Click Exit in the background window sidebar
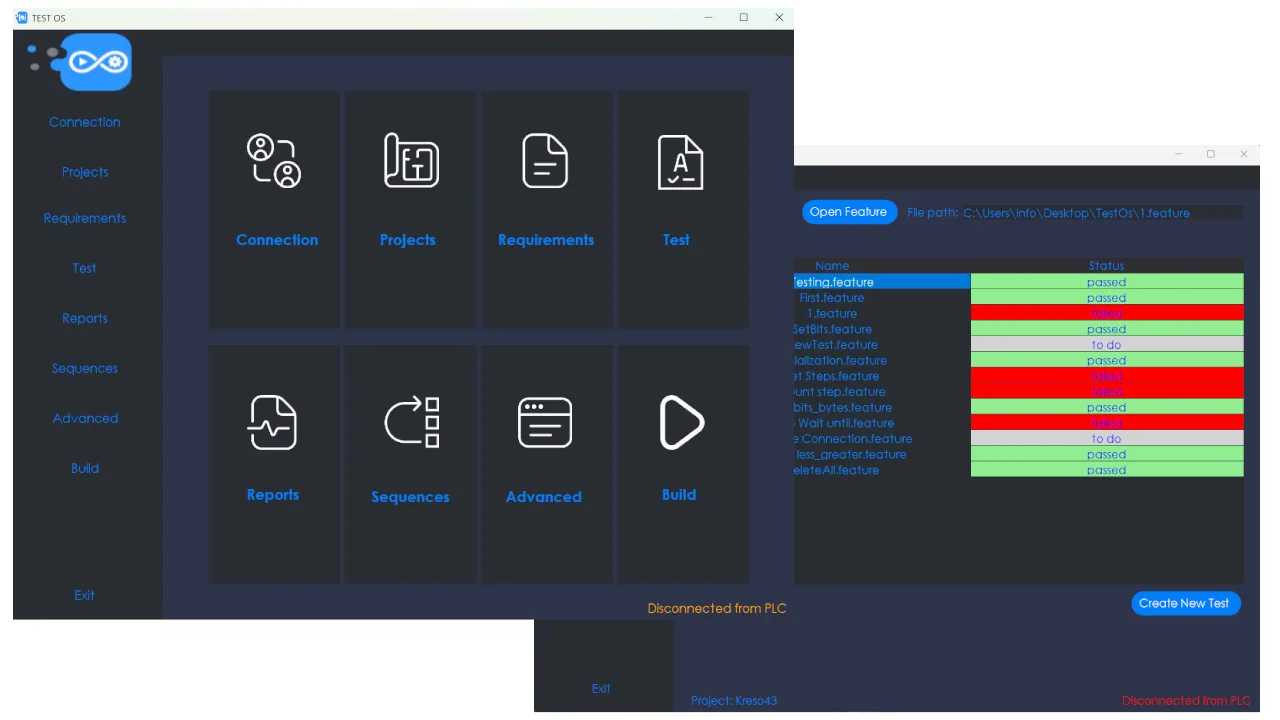 [601, 688]
